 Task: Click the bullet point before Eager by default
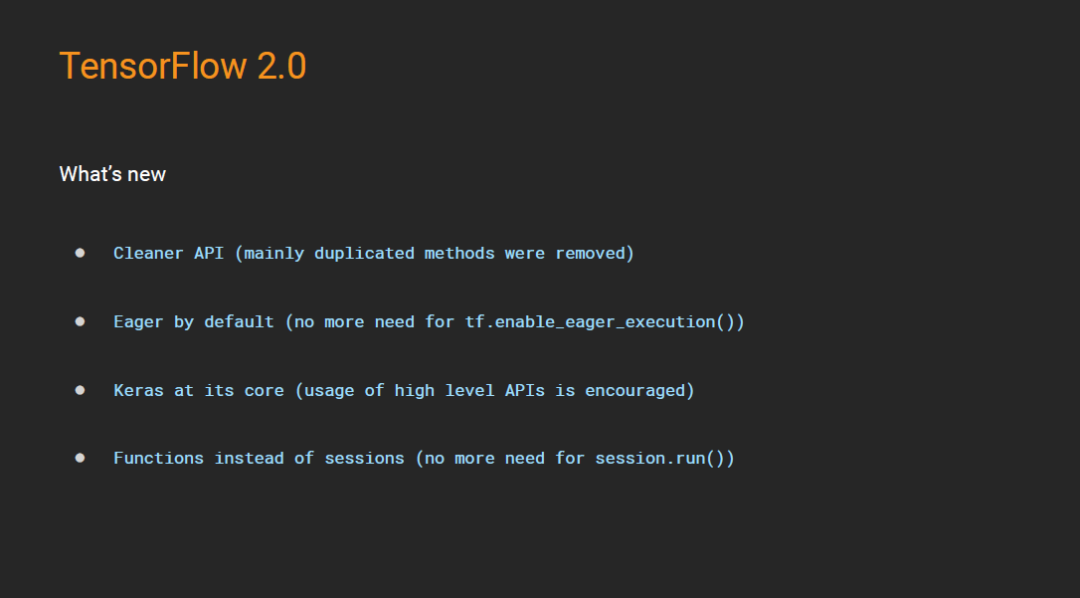point(80,321)
